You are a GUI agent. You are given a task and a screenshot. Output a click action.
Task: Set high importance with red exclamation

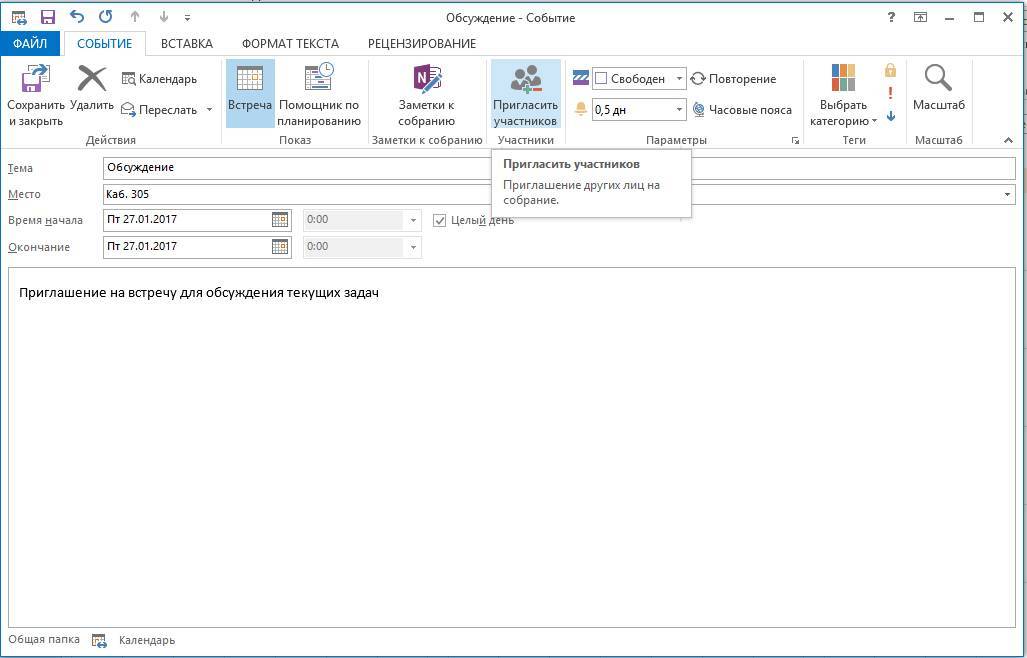[890, 93]
